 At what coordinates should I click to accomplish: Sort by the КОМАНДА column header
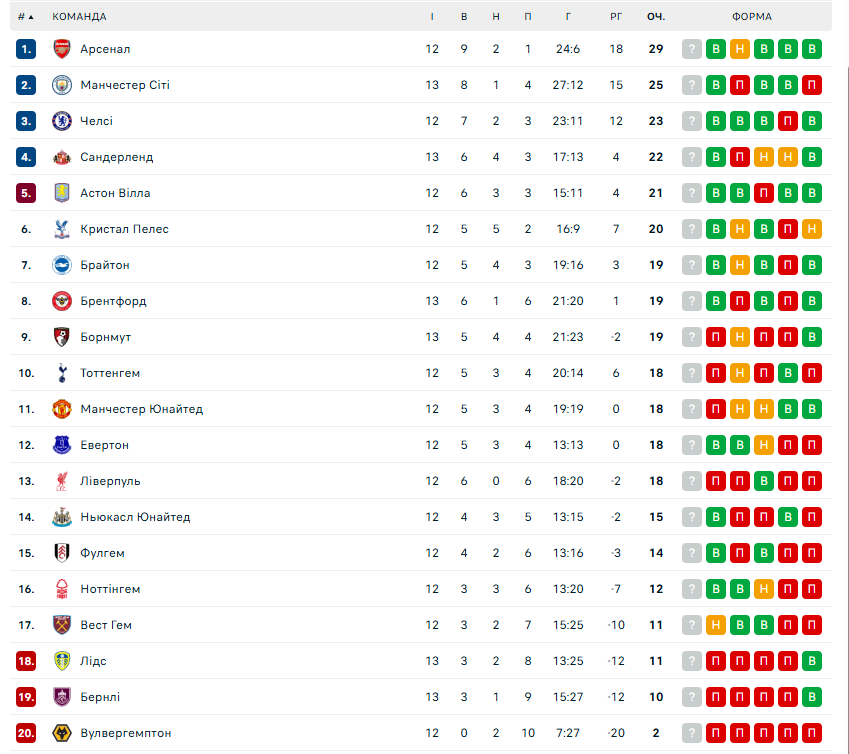coord(79,17)
